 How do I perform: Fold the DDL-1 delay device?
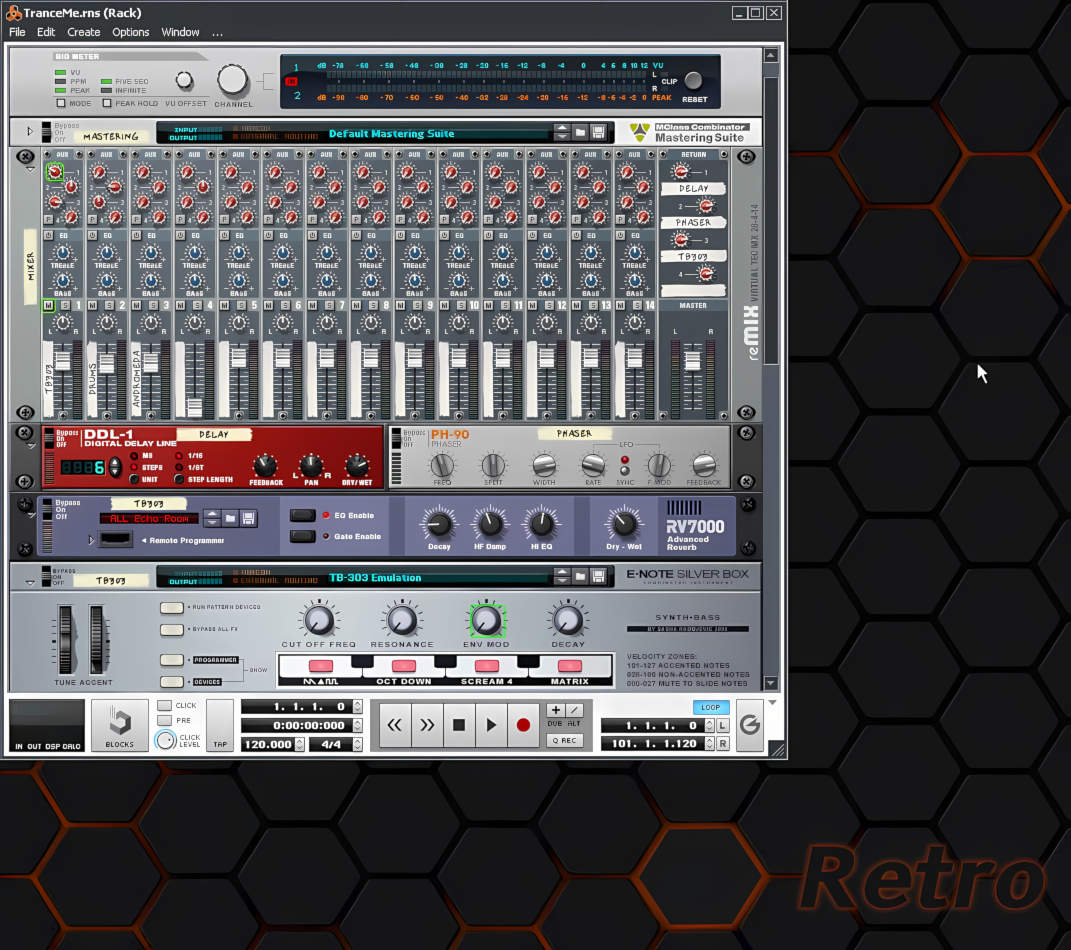click(30, 446)
